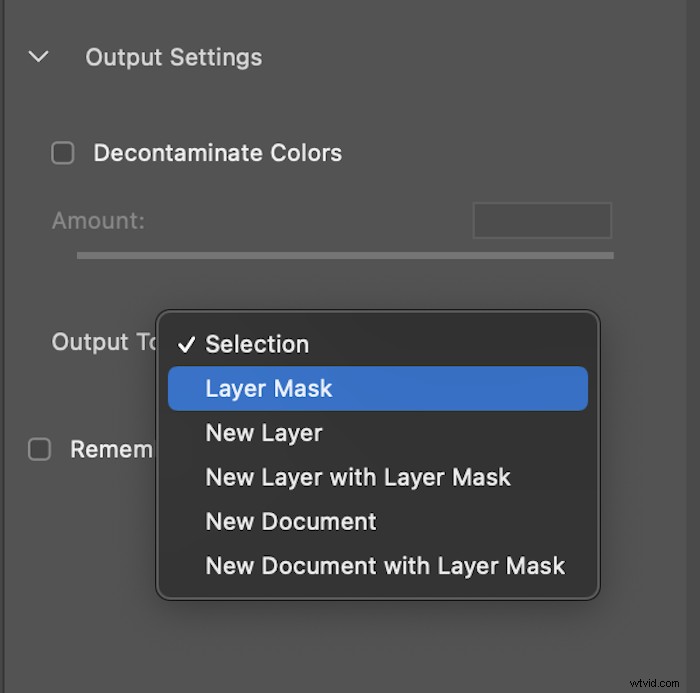Click the checkmark beside Selection
Image resolution: width=700 pixels, height=693 pixels.
pos(186,344)
